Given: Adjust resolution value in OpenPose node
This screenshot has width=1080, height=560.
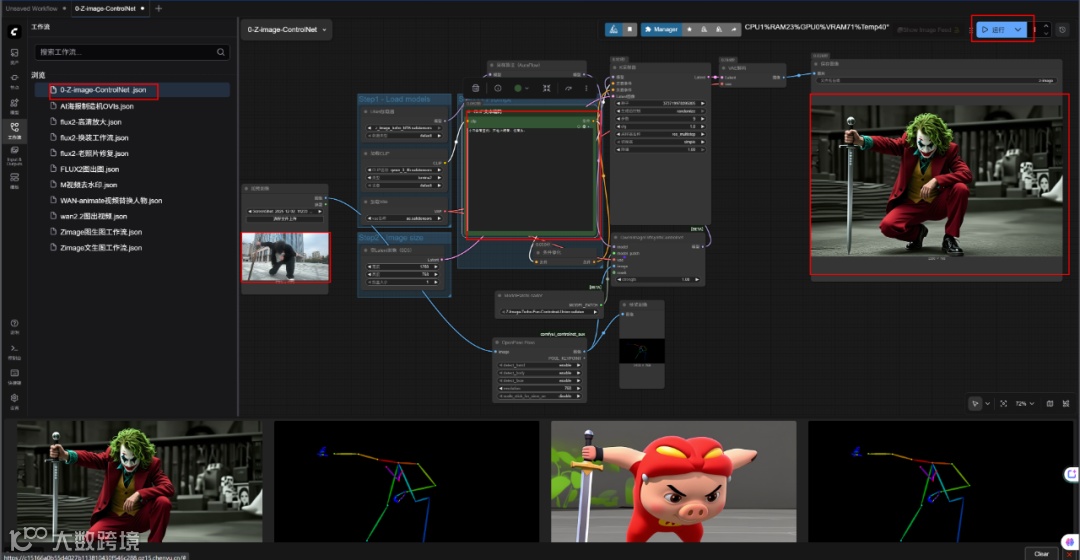Looking at the screenshot, I should coord(539,388).
